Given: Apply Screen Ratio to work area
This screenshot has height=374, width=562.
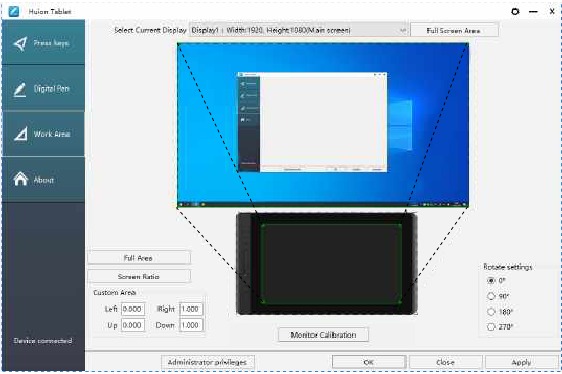Looking at the screenshot, I should pos(139,276).
